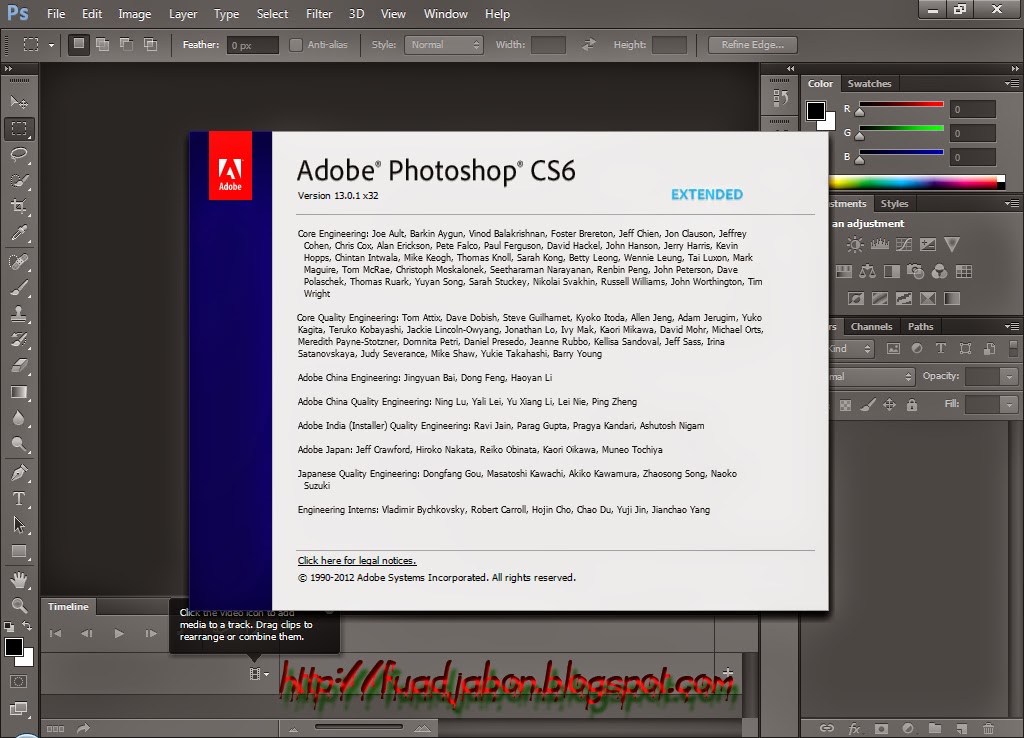Select the Move tool
The image size is (1024, 738).
19,102
